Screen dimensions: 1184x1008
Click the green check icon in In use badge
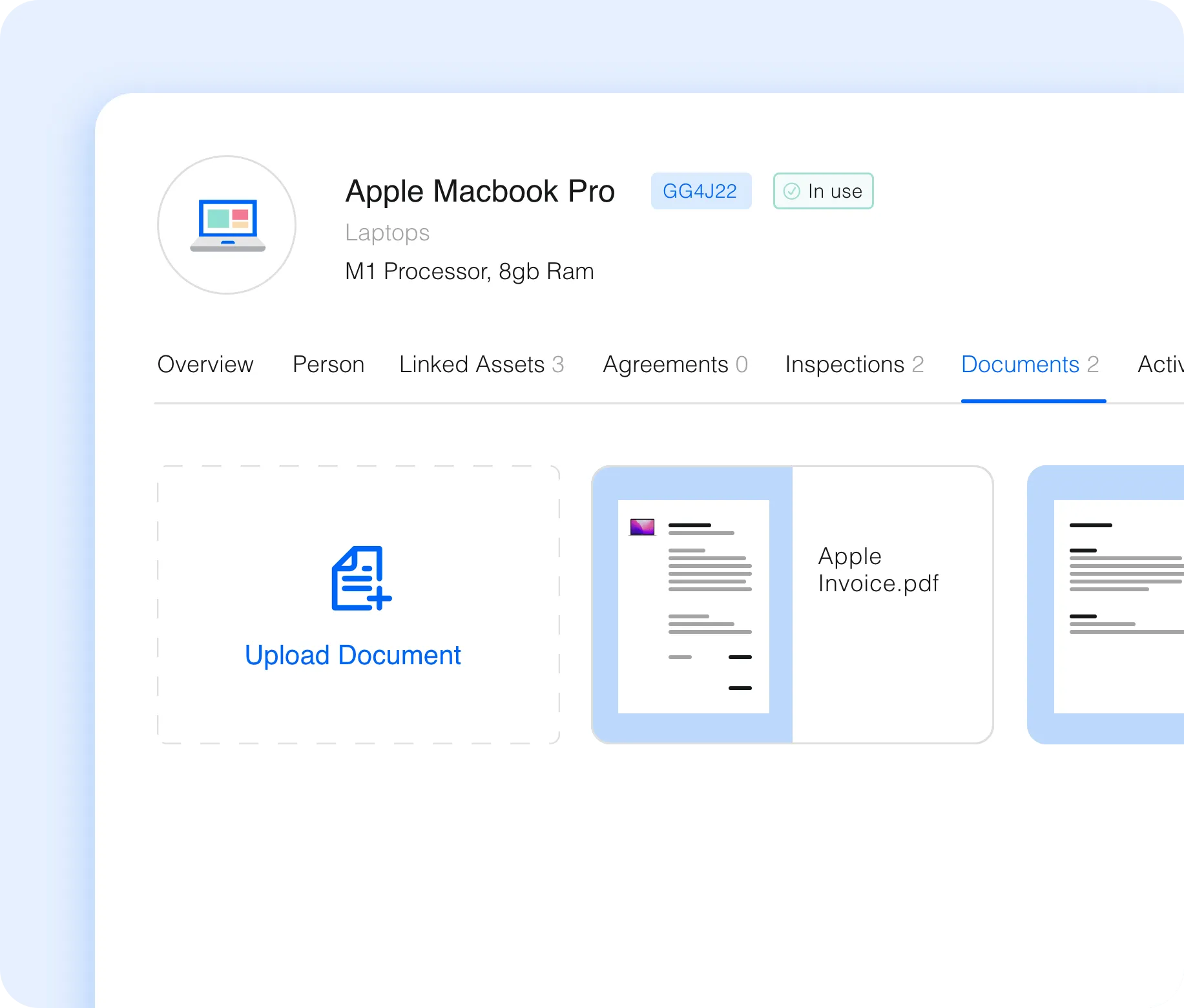tap(791, 191)
